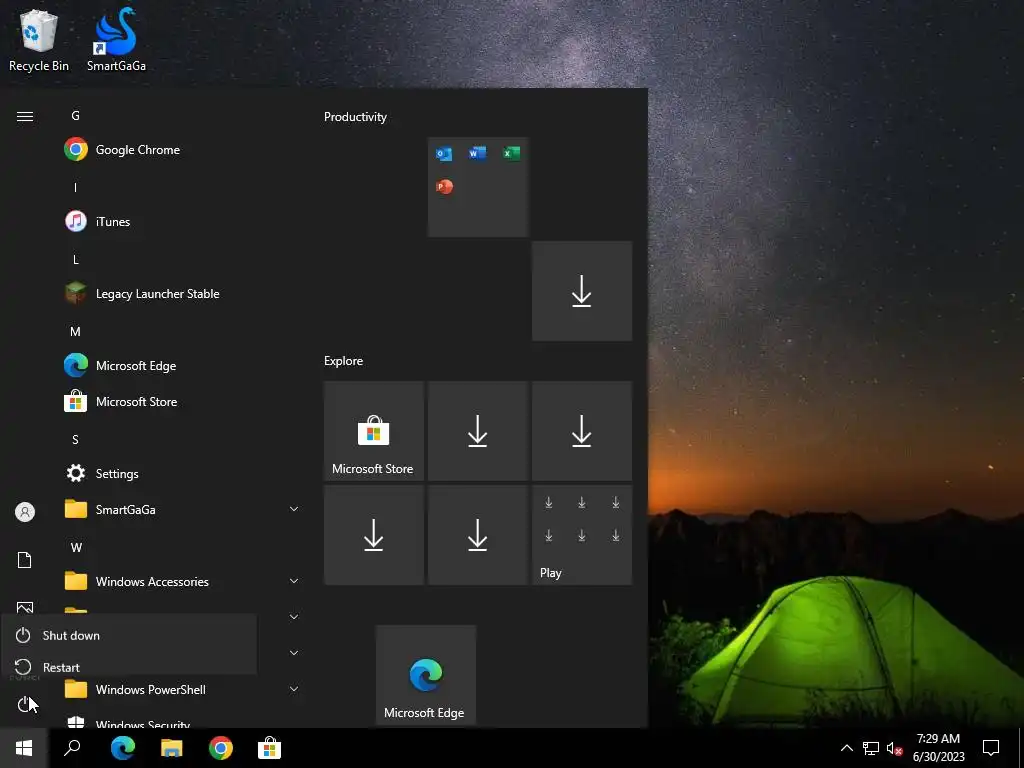Open the notification center icon
Viewport: 1024px width, 768px height.
(991, 748)
